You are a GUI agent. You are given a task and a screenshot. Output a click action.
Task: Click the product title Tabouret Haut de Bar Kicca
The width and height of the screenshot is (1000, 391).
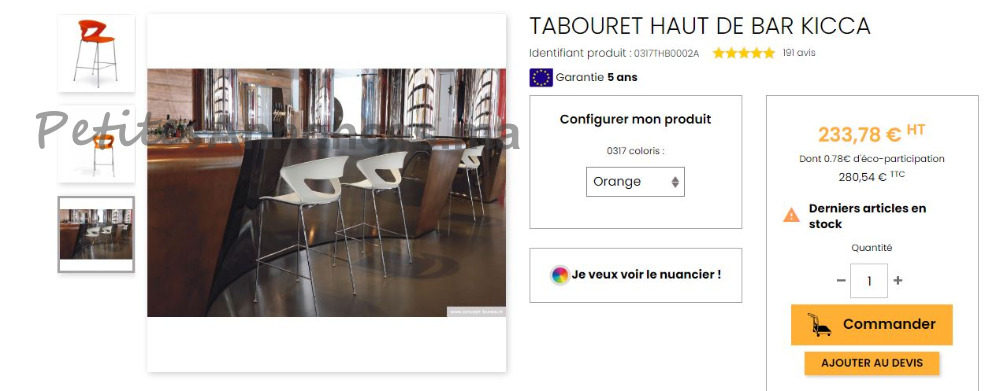click(700, 26)
